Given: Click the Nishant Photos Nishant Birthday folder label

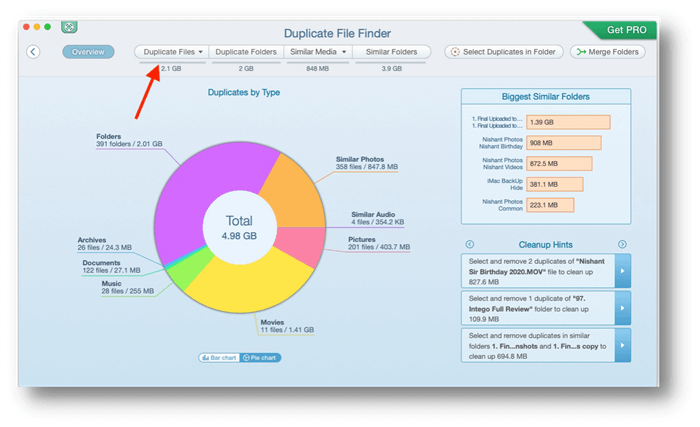Looking at the screenshot, I should click(501, 143).
